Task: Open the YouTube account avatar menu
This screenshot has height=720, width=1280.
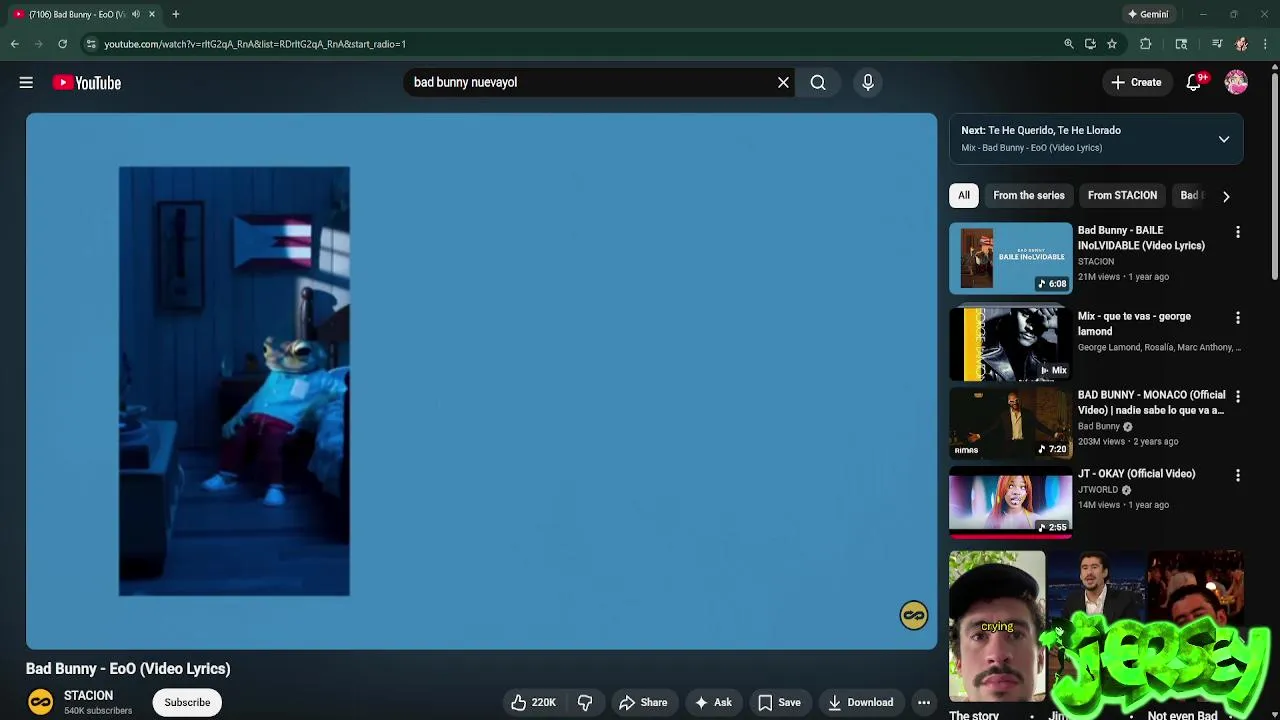Action: tap(1236, 83)
